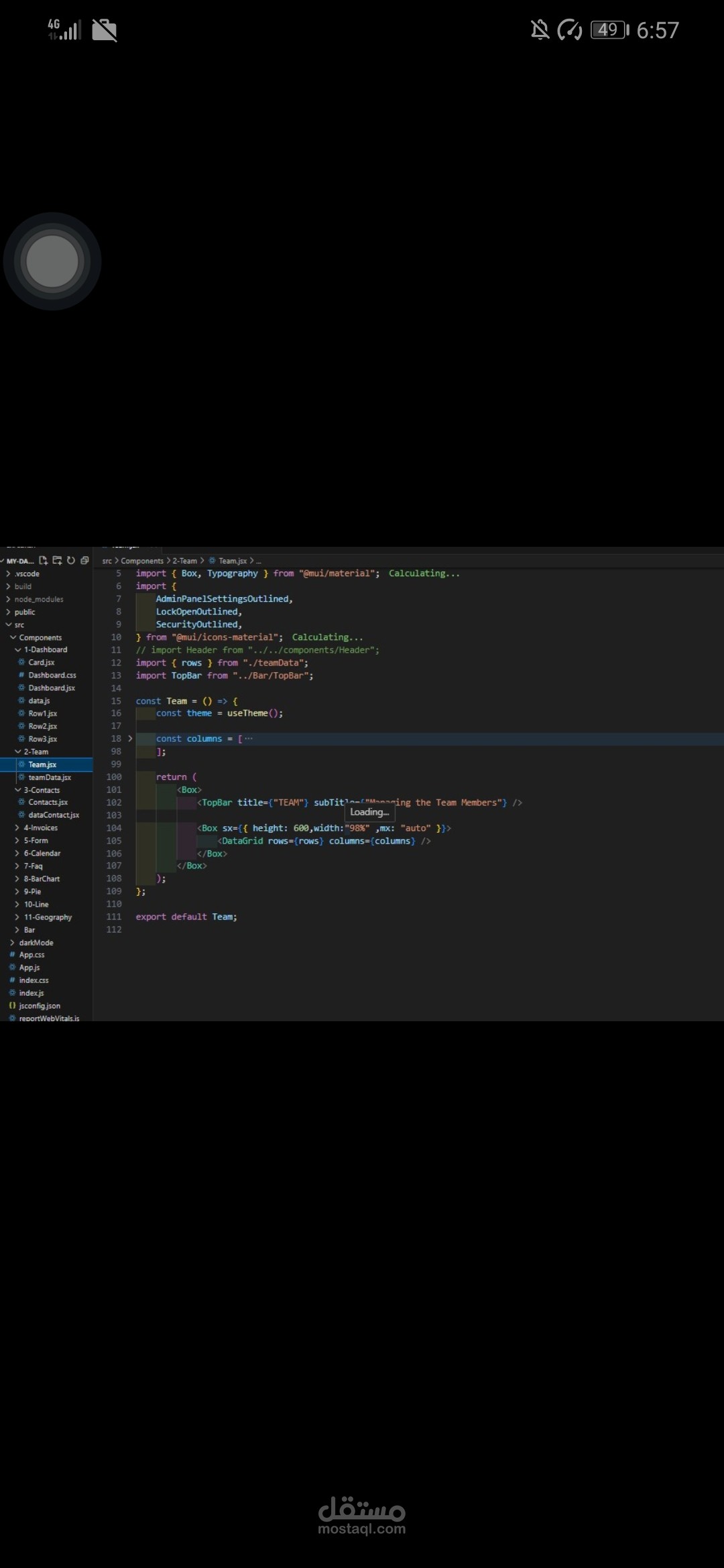Viewport: 724px width, 1568px height.
Task: Click the Components breadcrumb segment
Action: [142, 561]
